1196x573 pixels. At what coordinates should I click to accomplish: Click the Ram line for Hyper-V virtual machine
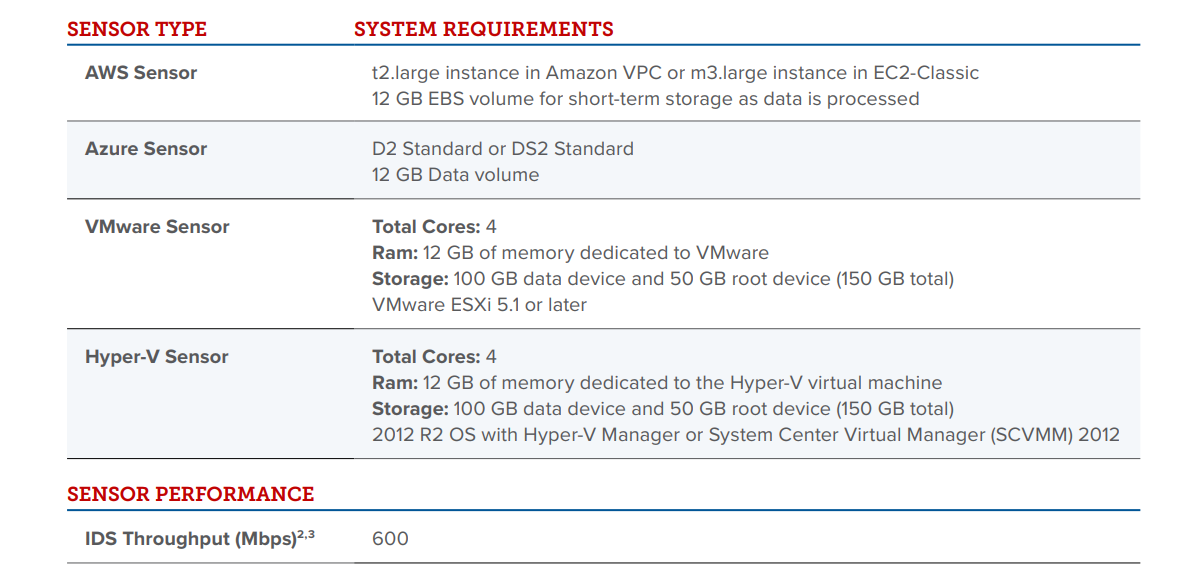(656, 383)
